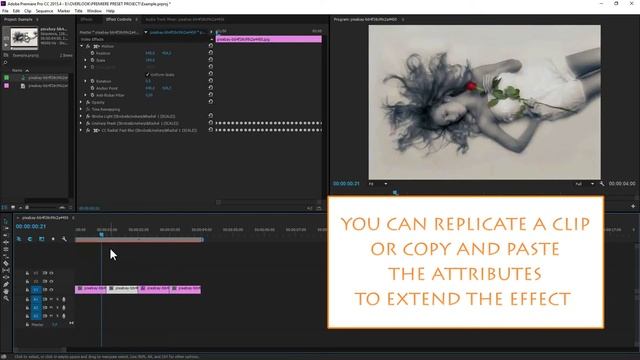Sort by Name column in Project panel

[17, 71]
